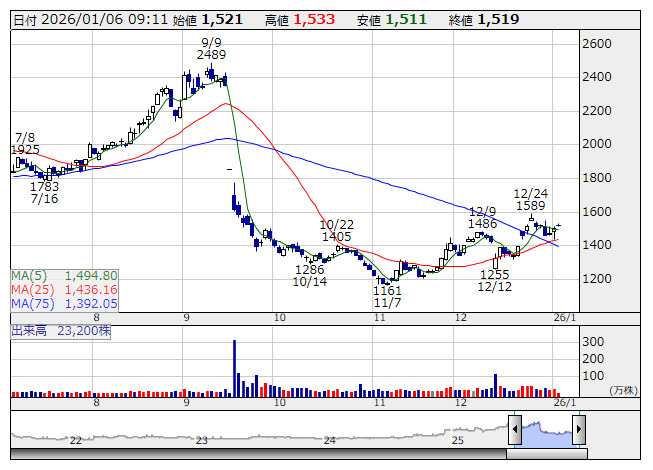Click year 25 in the overview timeline
Viewport: 653px width, 470px height.
tap(457, 440)
